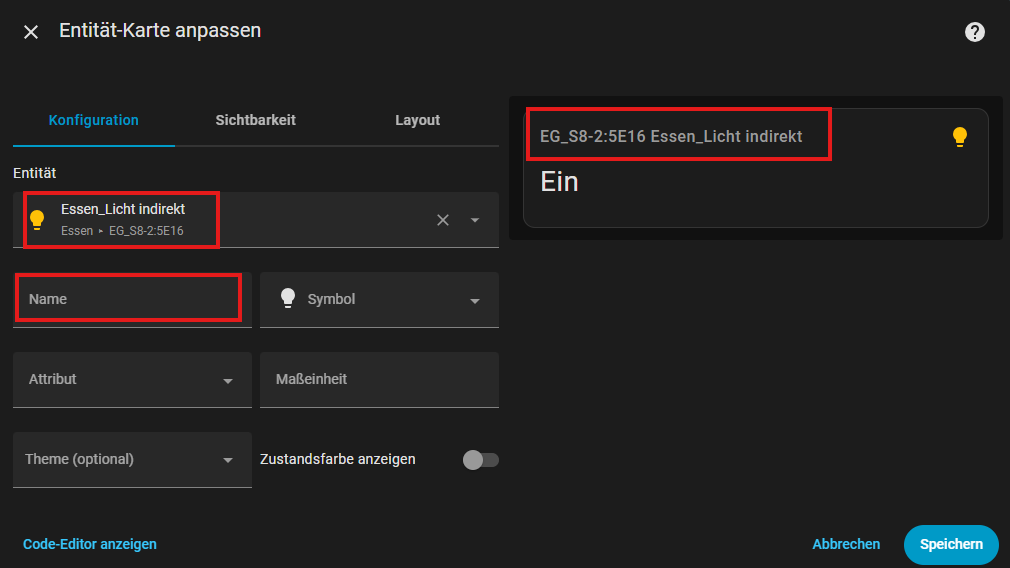Open the Symbol picker dropdown arrow
Viewport: 1010px width, 568px height.
(x=475, y=300)
